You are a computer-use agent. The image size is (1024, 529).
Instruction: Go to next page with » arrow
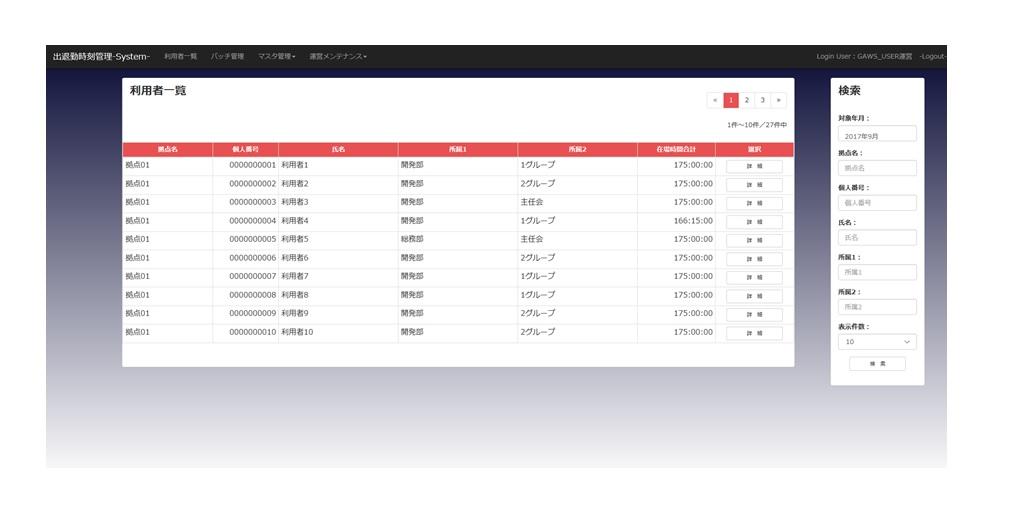click(778, 100)
